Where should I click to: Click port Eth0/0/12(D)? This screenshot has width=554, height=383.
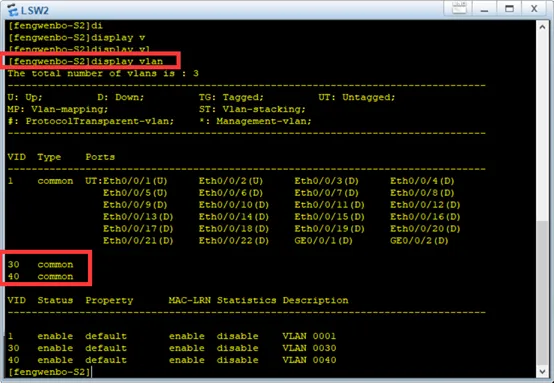tap(425, 205)
